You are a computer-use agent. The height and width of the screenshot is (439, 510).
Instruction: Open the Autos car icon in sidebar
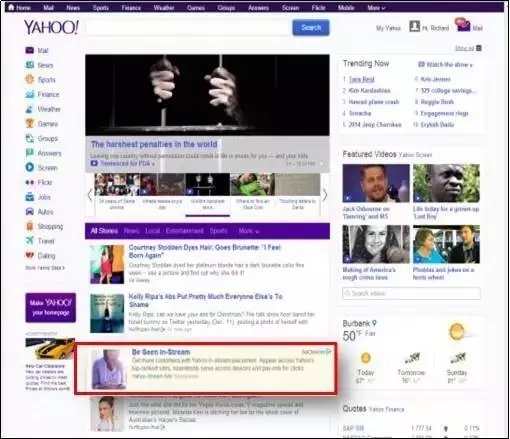point(30,211)
